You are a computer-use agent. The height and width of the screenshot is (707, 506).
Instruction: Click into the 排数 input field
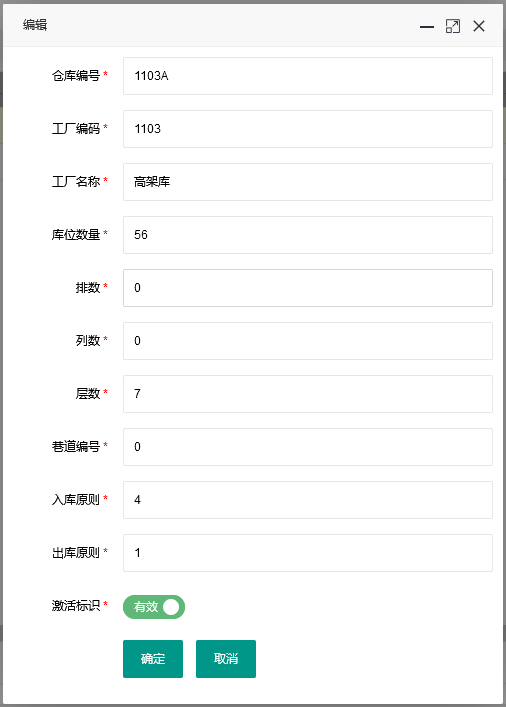308,288
